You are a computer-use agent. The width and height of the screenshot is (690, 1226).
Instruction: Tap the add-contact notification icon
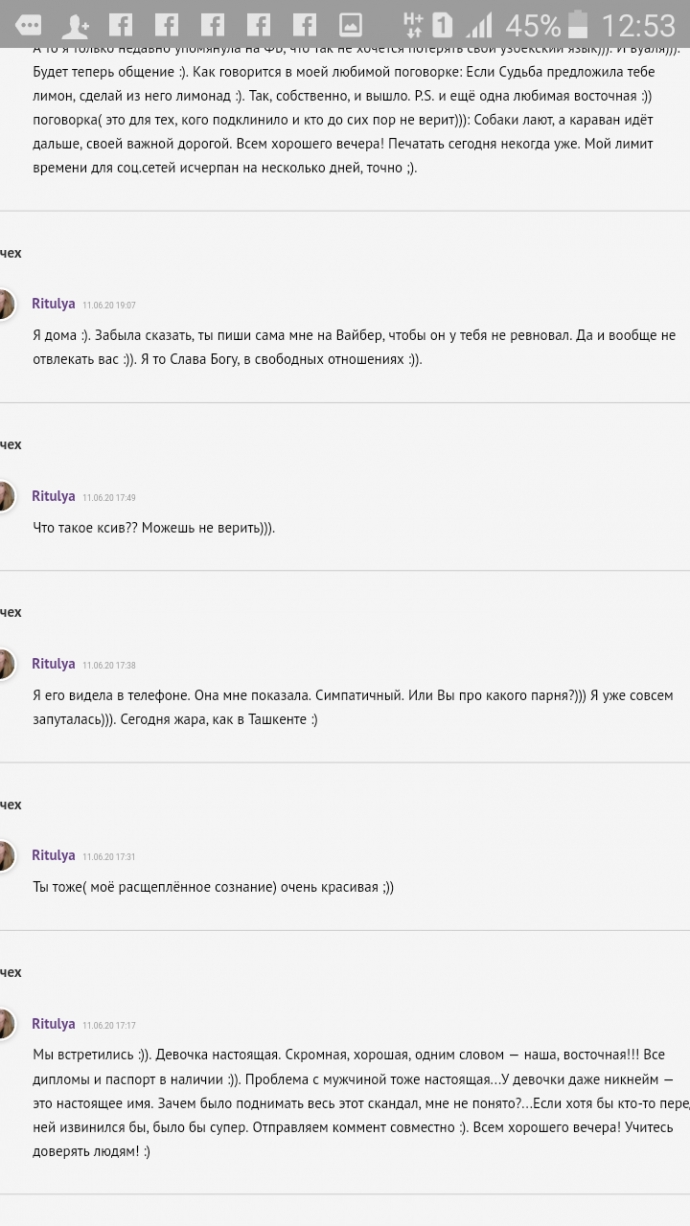[x=75, y=25]
